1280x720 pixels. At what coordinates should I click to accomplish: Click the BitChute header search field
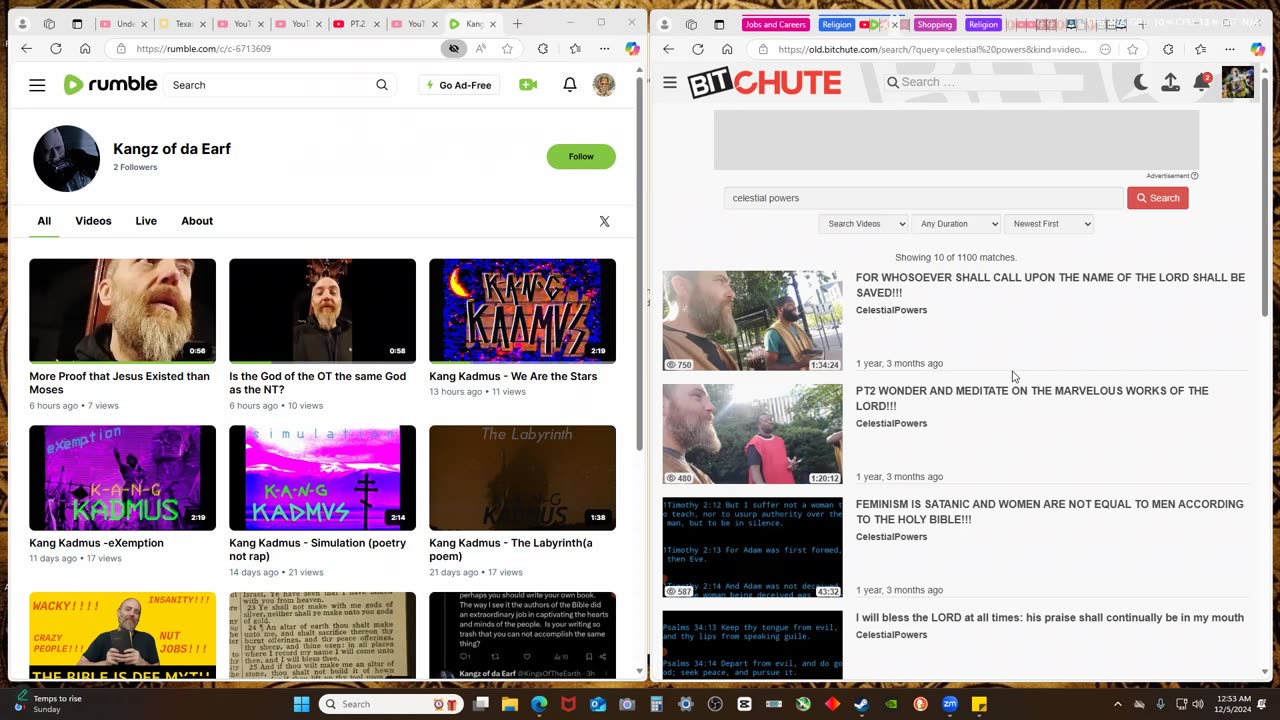click(x=985, y=82)
